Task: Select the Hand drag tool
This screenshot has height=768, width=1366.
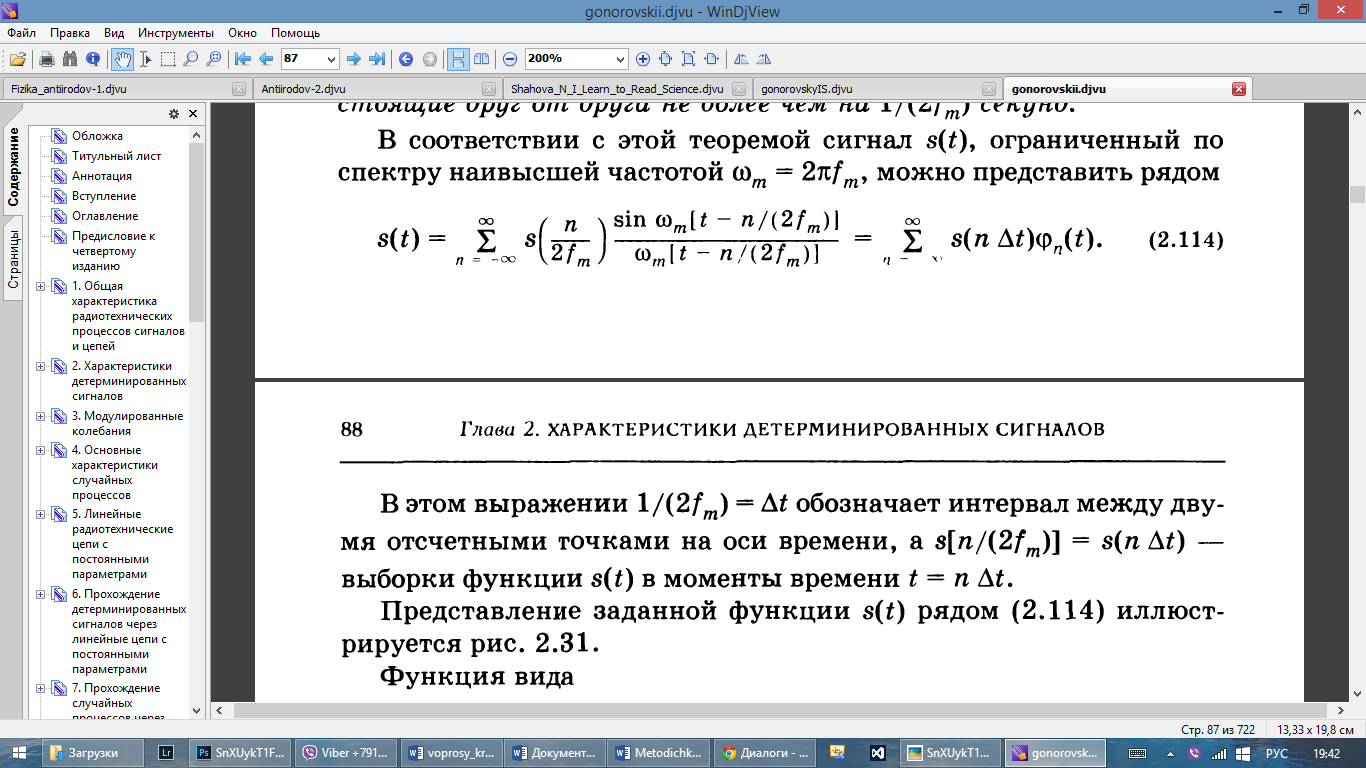Action: [x=122, y=59]
